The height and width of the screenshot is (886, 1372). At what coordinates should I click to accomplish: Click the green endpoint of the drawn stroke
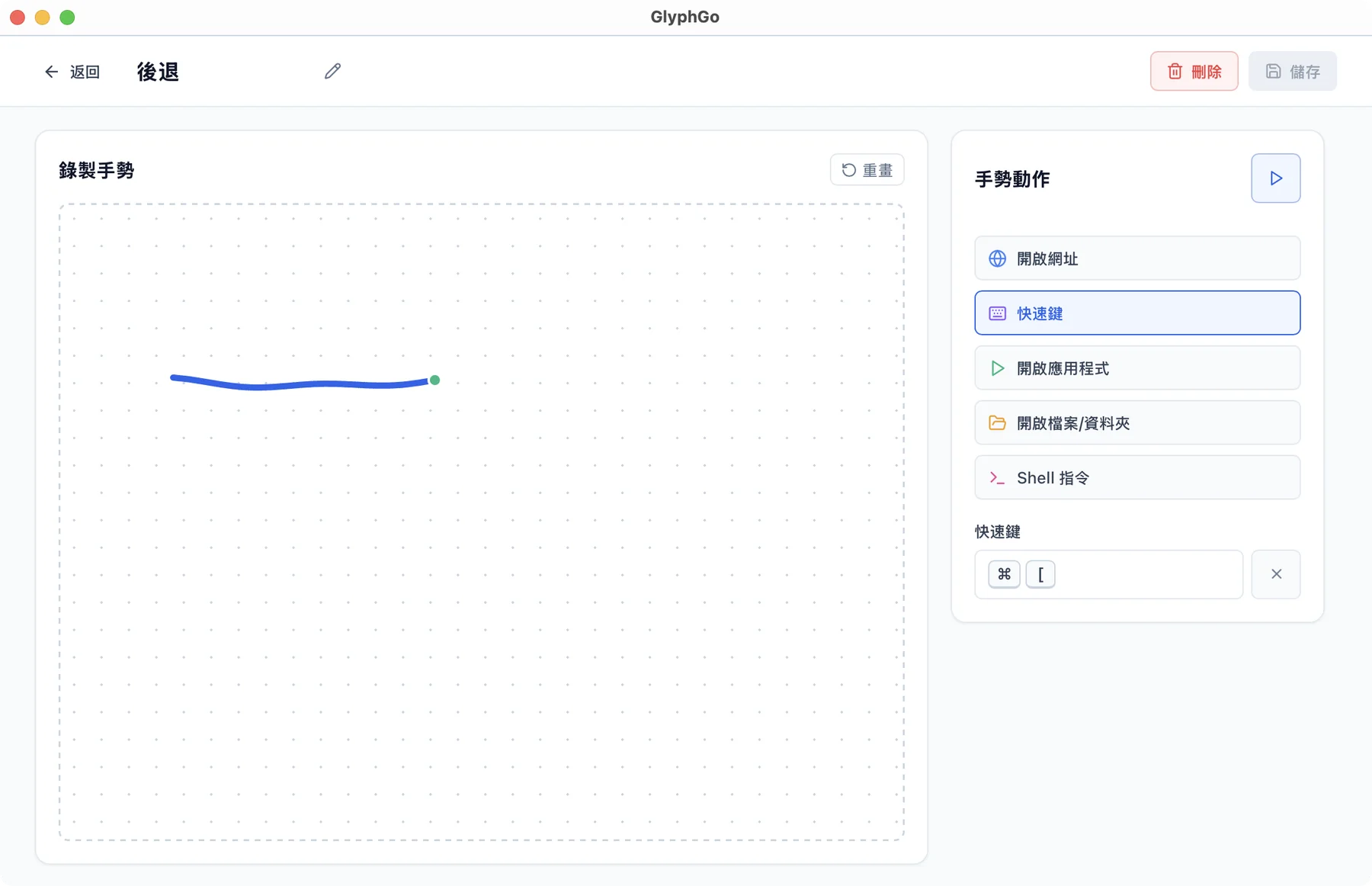click(434, 380)
